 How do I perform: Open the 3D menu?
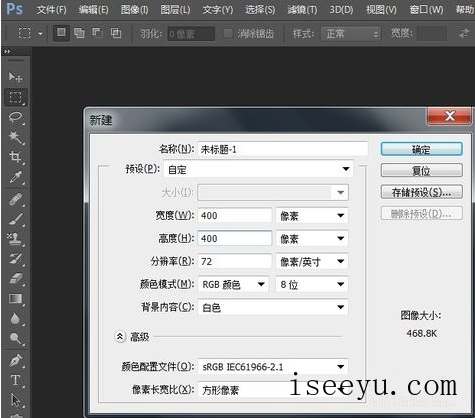(x=341, y=9)
